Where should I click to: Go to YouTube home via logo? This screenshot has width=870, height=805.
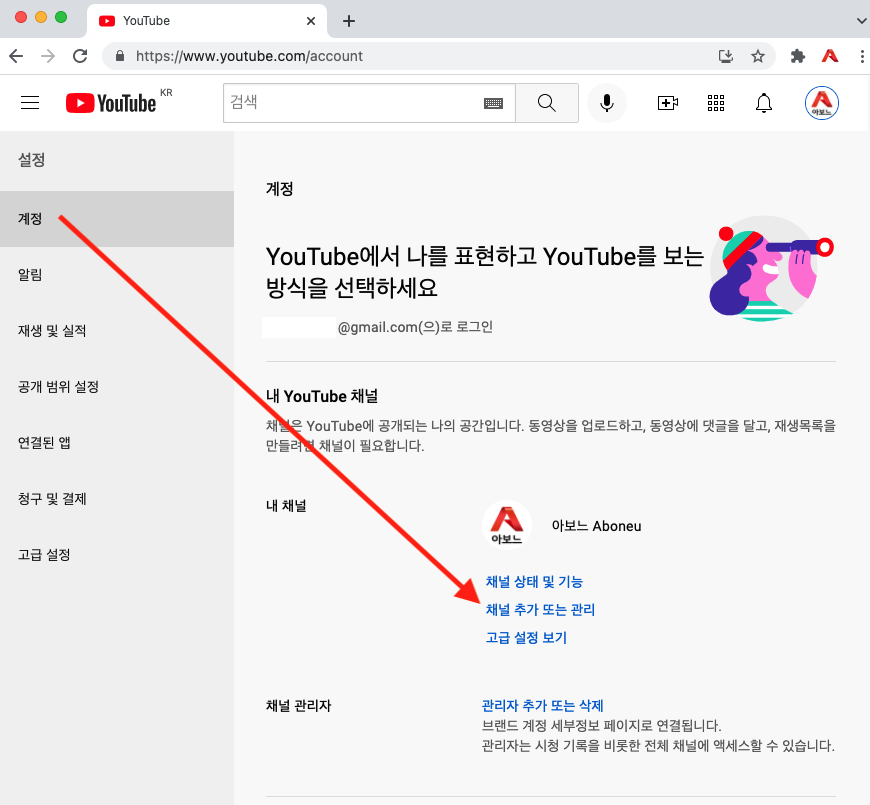(111, 103)
